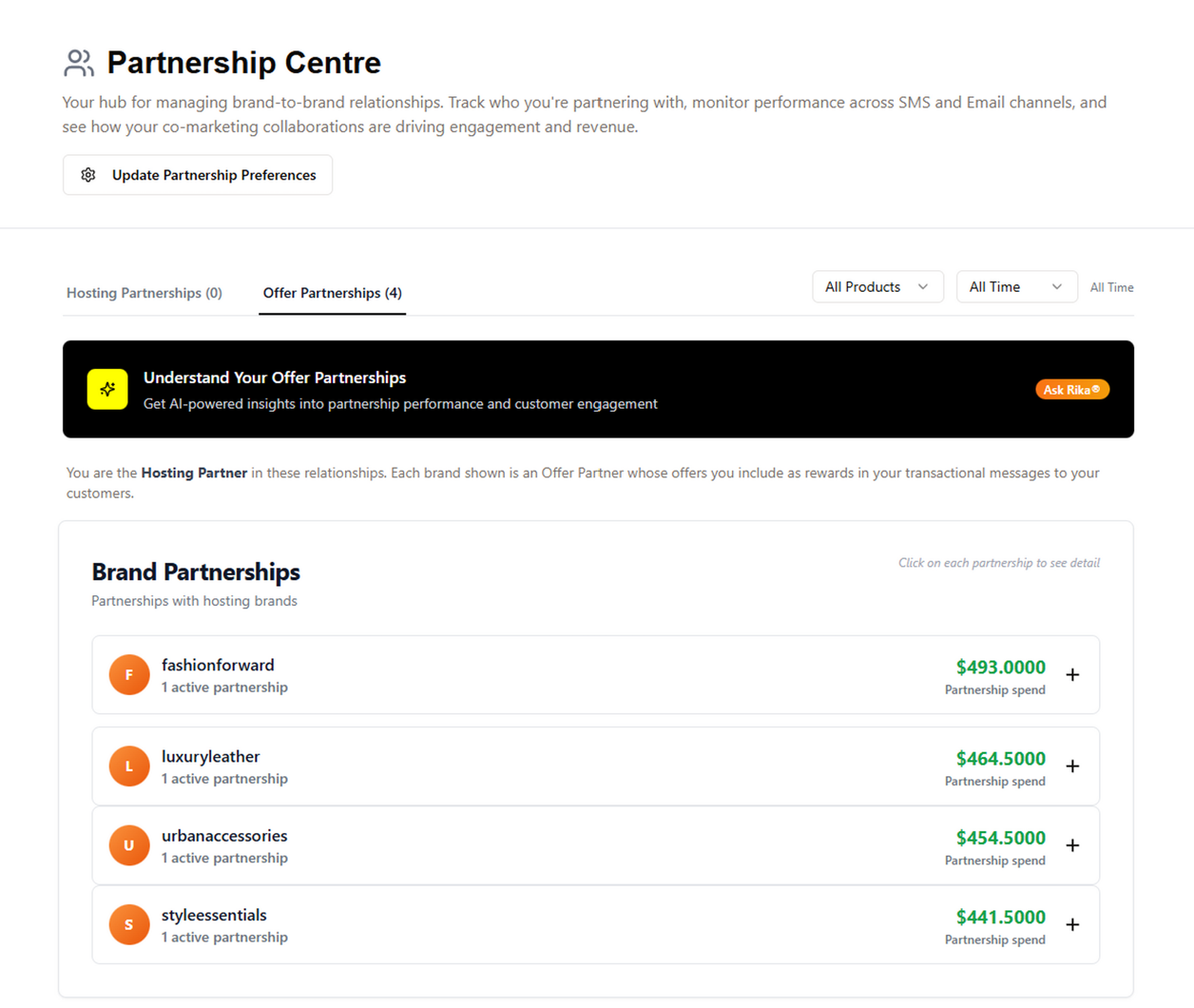
Task: Click the orange L avatar for luxuryleather
Action: coord(129,766)
